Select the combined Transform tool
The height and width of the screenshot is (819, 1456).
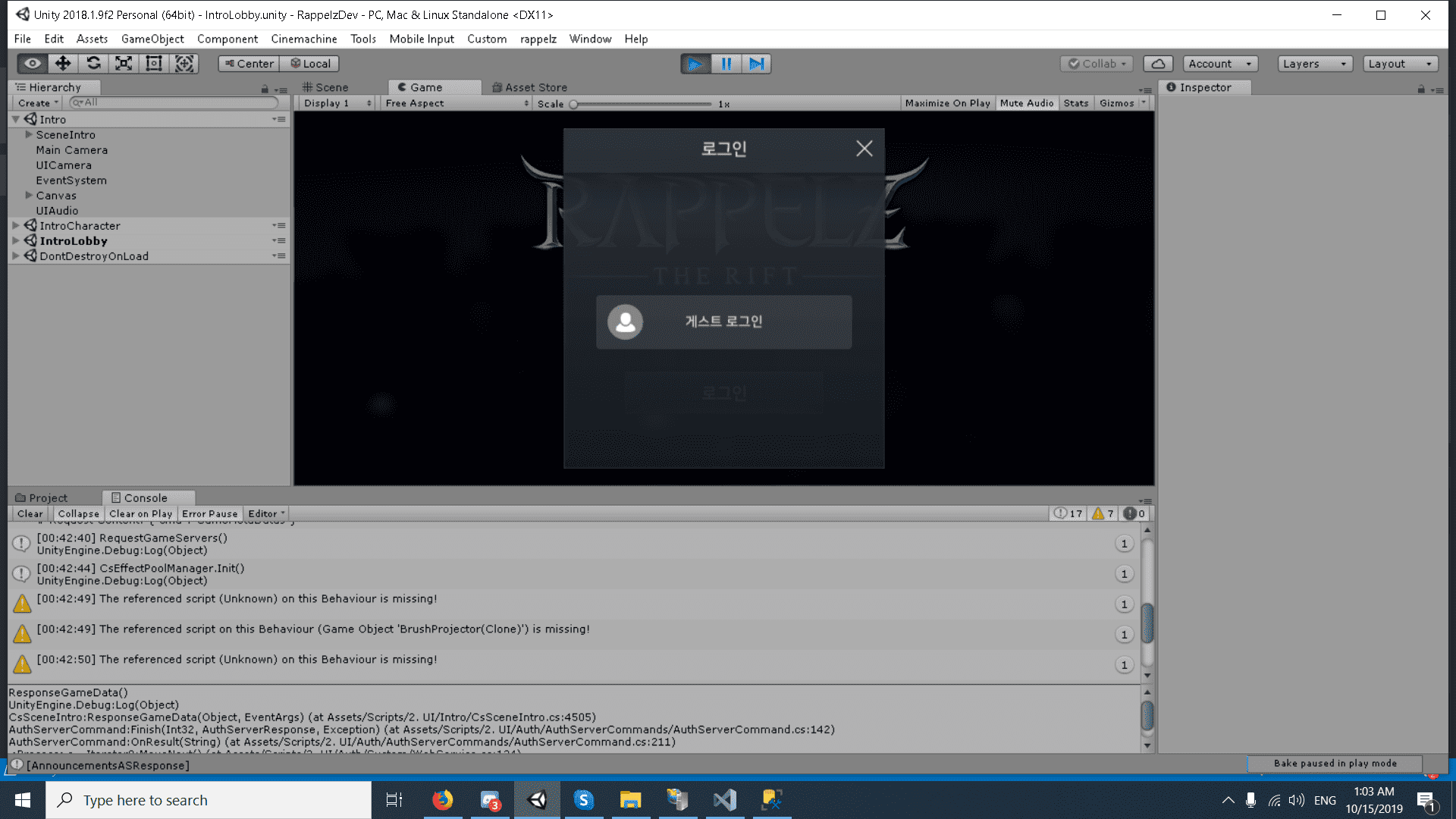coord(184,64)
